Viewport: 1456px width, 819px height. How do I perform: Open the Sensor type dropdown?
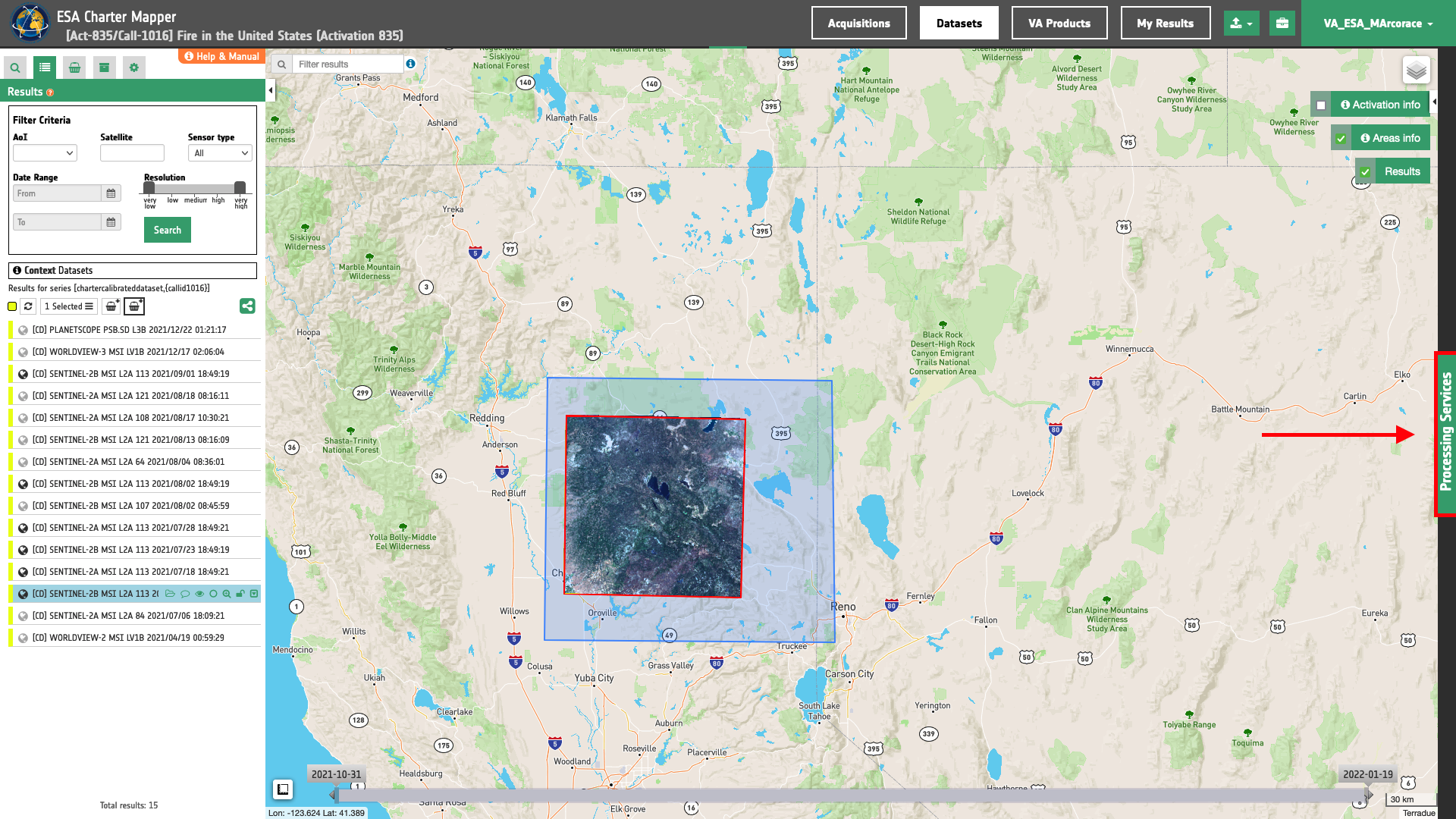220,153
